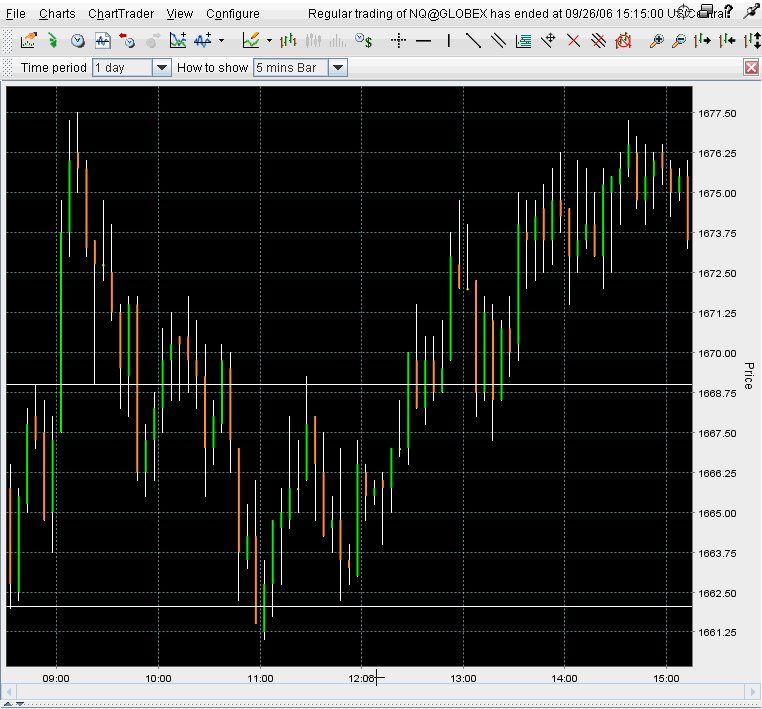Image resolution: width=762 pixels, height=709 pixels.
Task: Open the File menu
Action: pos(16,14)
